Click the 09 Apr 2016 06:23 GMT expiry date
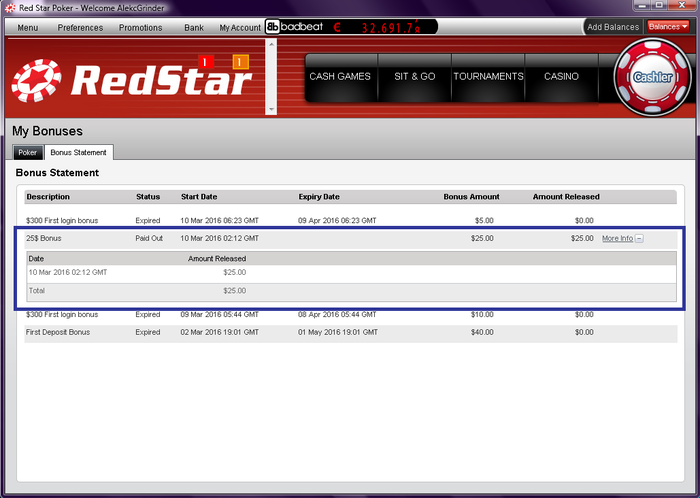This screenshot has width=700, height=498. 337,220
